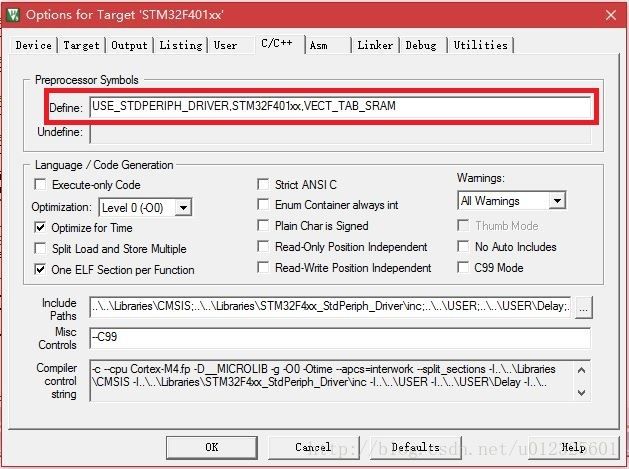Go to the User tab
This screenshot has height=469, width=629.
(x=225, y=45)
